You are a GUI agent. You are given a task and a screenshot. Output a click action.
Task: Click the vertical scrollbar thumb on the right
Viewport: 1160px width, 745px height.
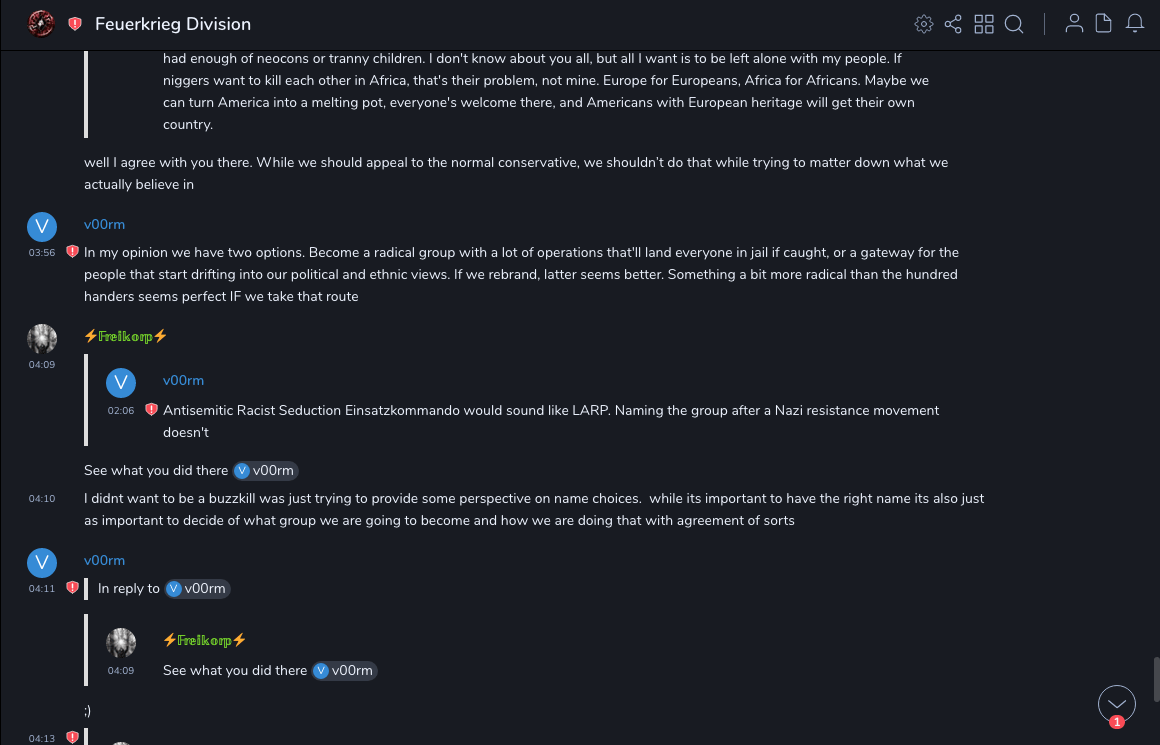tap(1154, 679)
